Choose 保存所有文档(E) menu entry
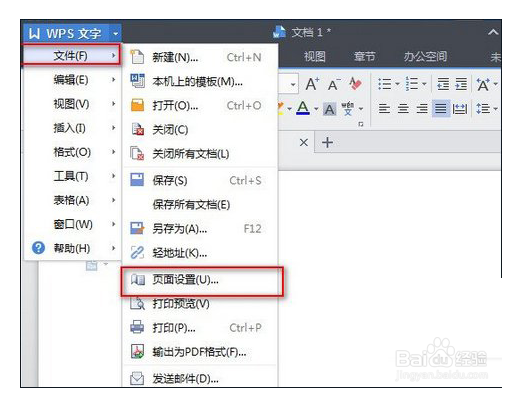This screenshot has height=393, width=516. coord(200,204)
